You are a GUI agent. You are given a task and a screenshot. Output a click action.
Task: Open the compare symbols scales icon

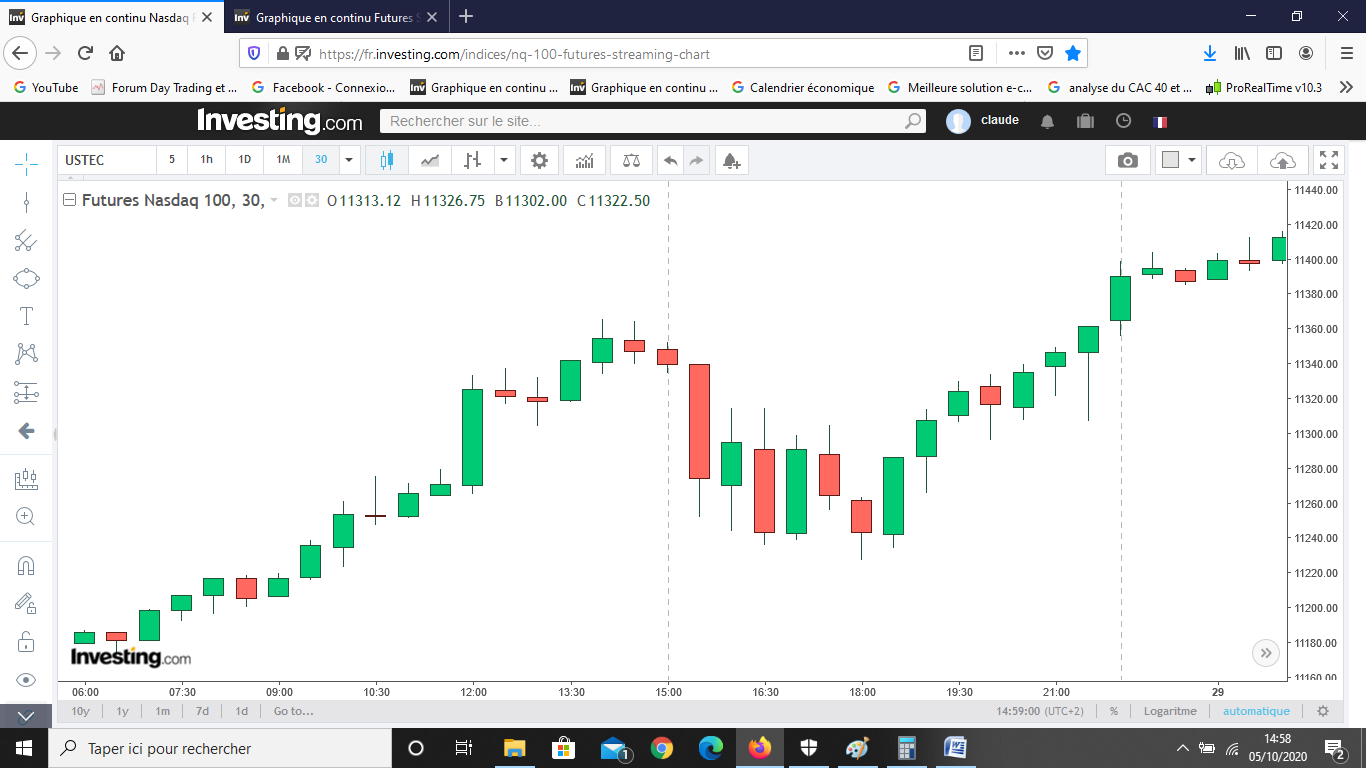click(x=631, y=160)
